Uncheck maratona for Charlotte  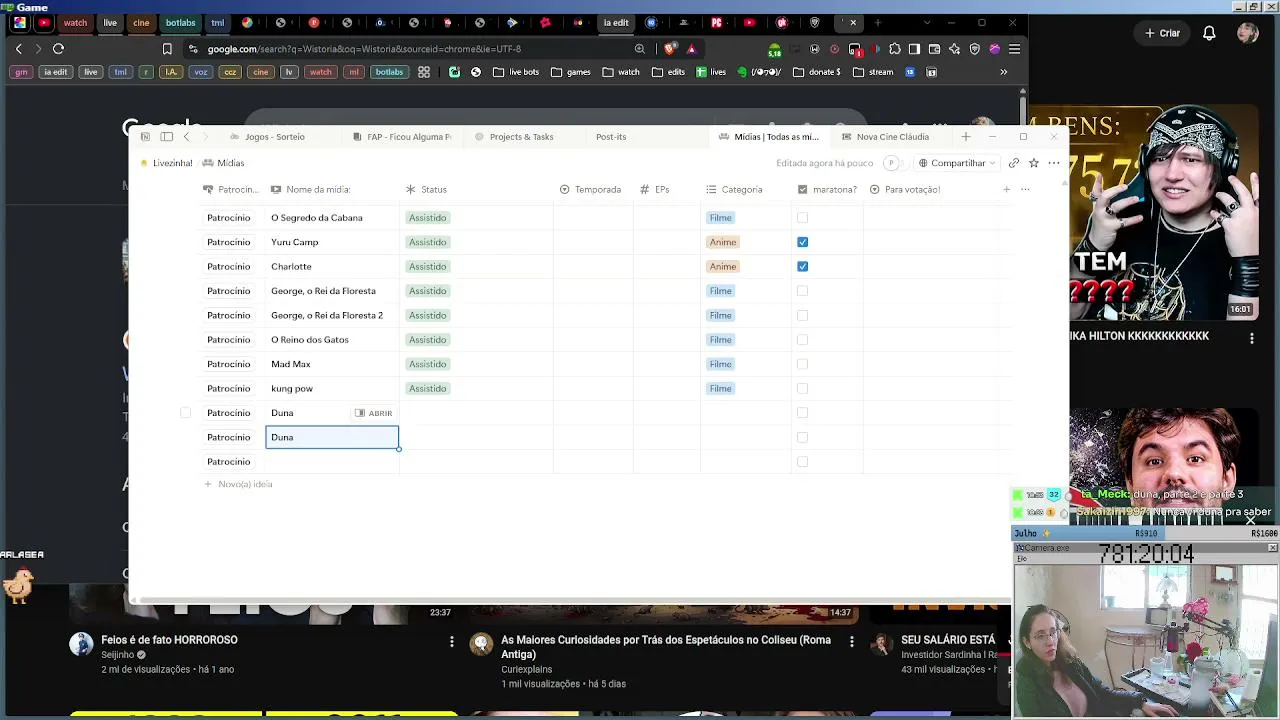click(x=802, y=267)
